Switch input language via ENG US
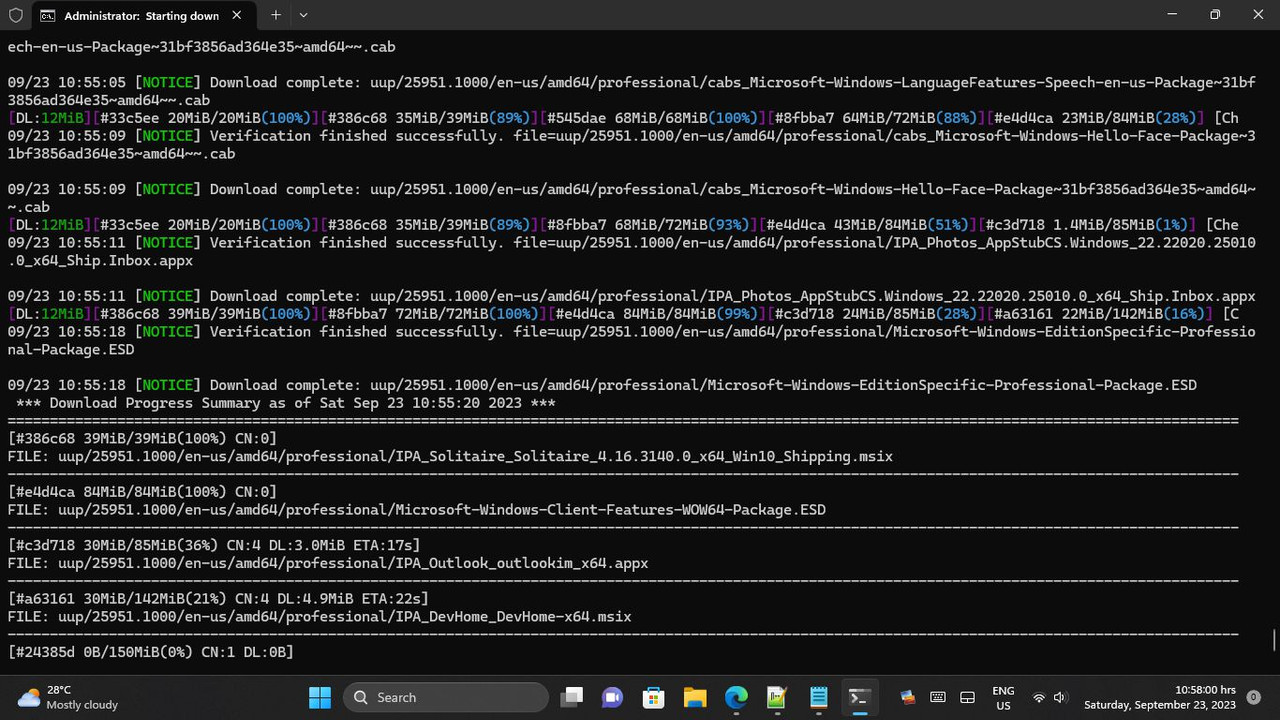The height and width of the screenshot is (720, 1280). click(x=1003, y=697)
